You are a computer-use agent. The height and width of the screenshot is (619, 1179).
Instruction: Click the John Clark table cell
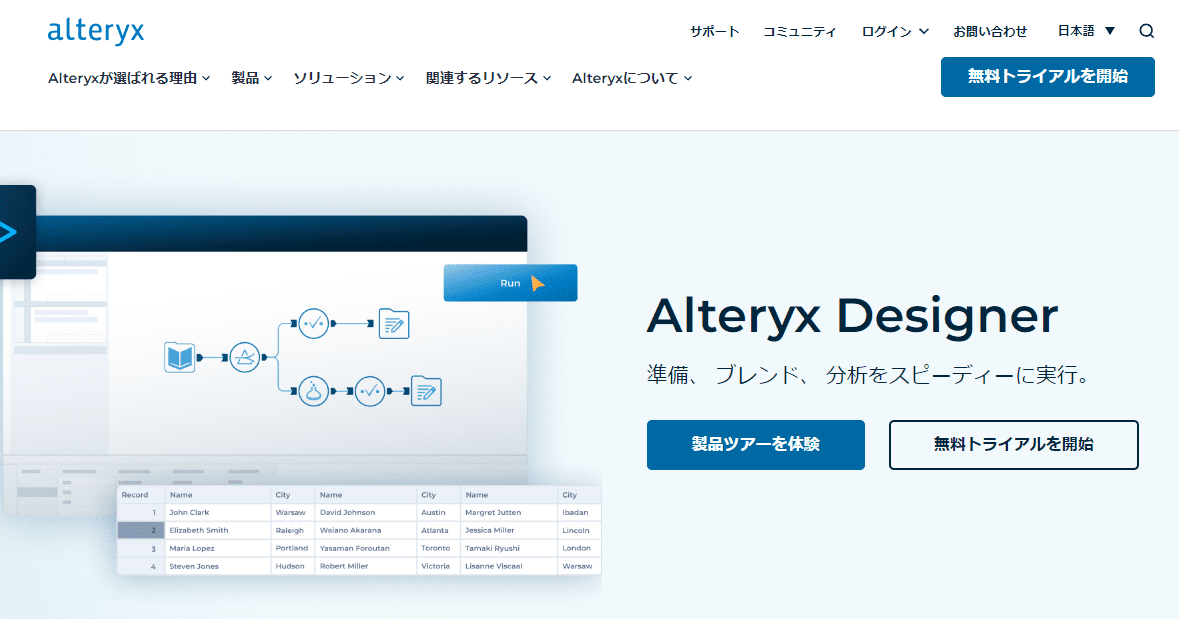click(217, 512)
